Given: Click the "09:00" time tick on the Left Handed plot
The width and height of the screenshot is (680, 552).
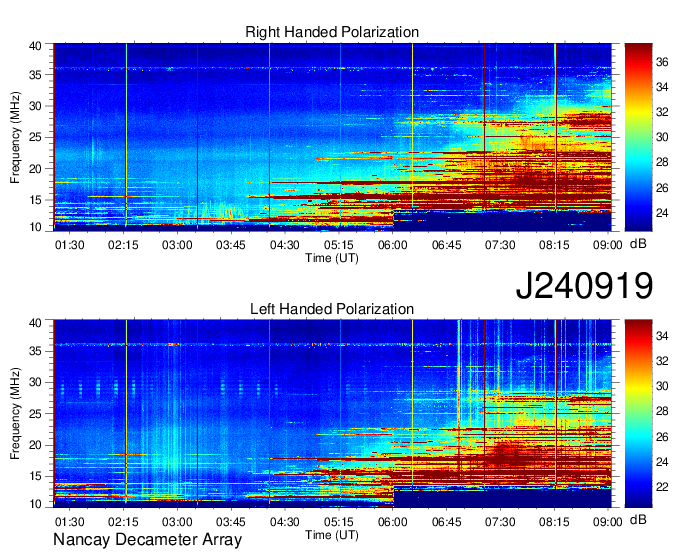Looking at the screenshot, I should (608, 522).
